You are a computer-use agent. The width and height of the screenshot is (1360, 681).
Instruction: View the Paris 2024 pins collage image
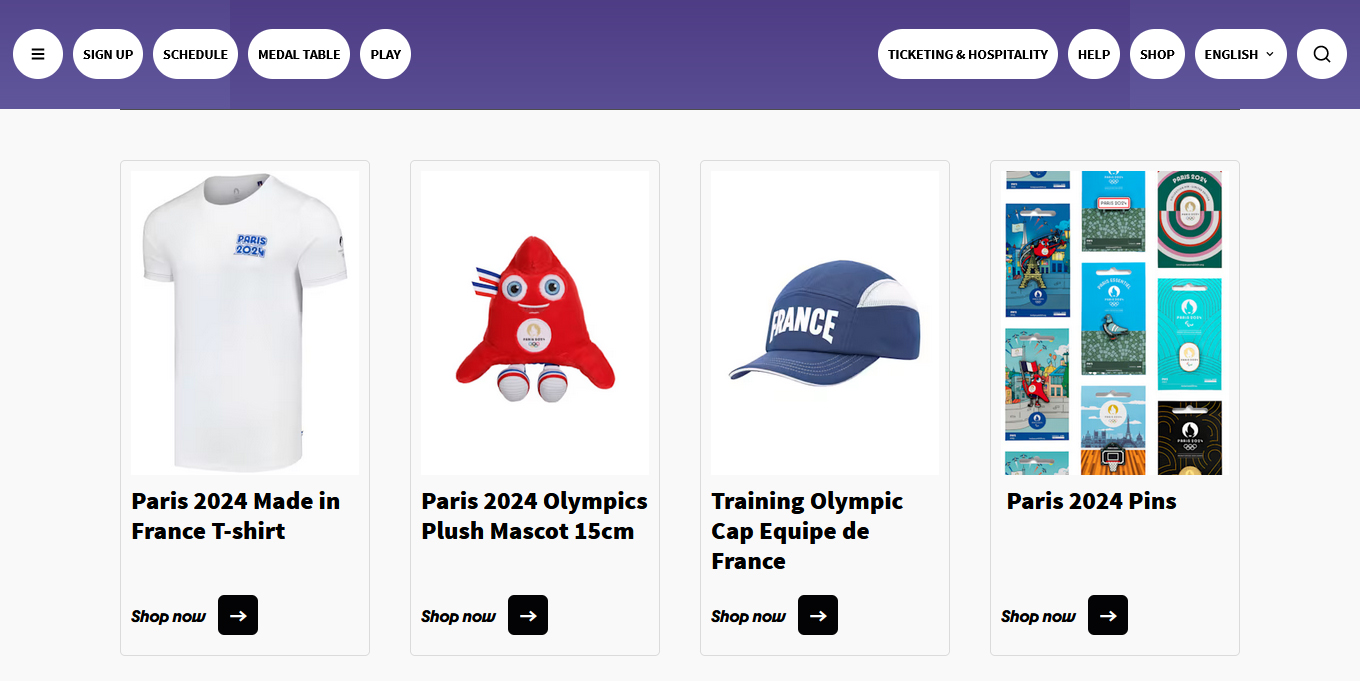pyautogui.click(x=1114, y=322)
